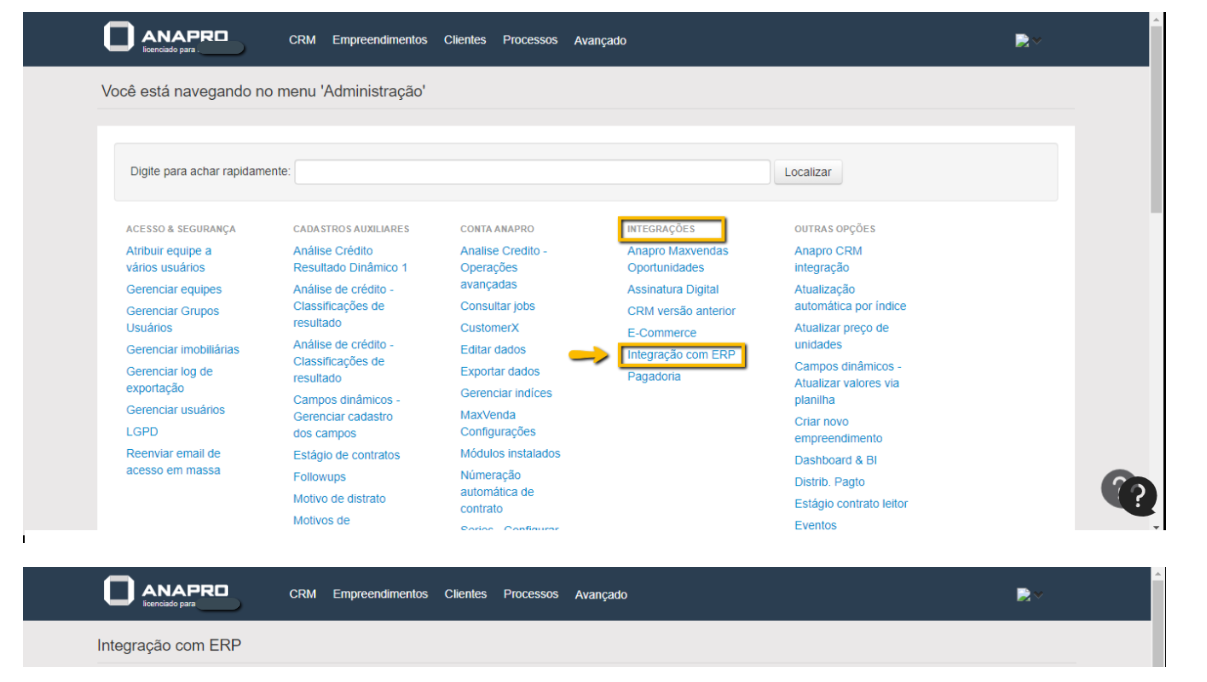Open Clientes menu on the Administração page
This screenshot has width=1207, height=682.
(465, 40)
